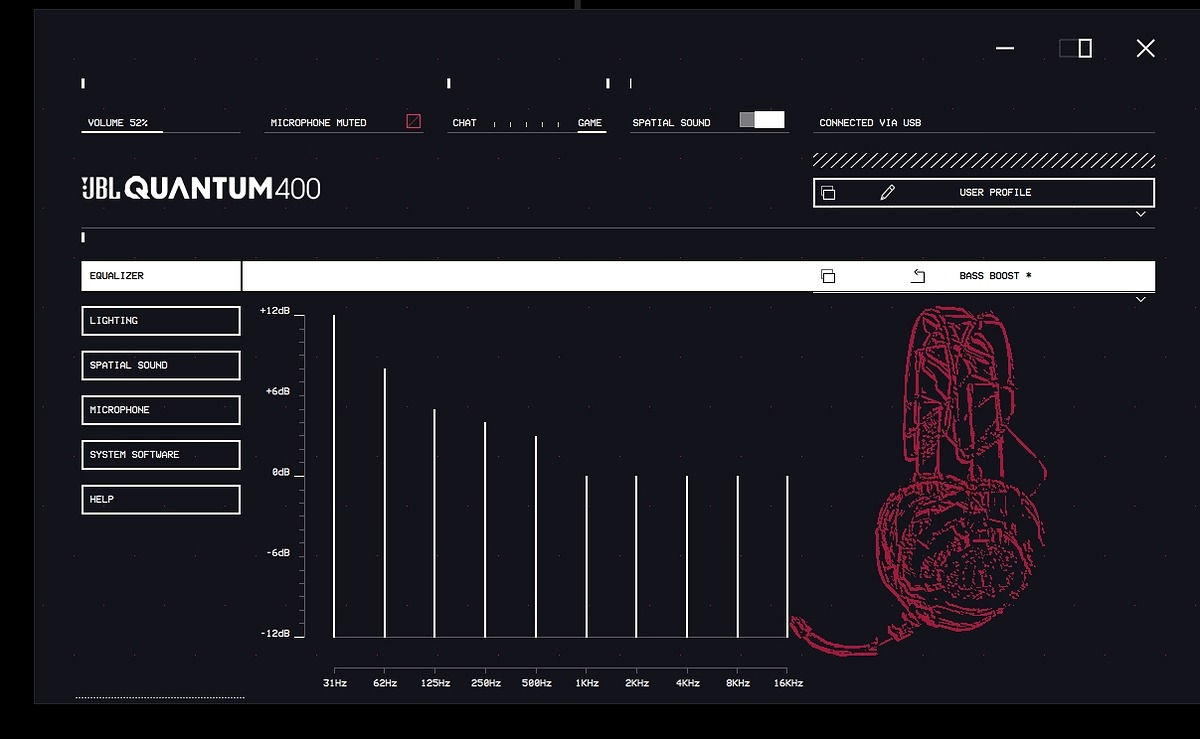Screen dimensions: 1200x739
Task: Adjust the 62Hz equalizer band
Action: pos(384,503)
